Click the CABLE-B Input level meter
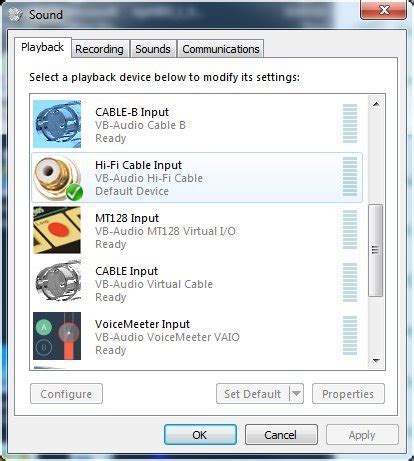 [350, 124]
